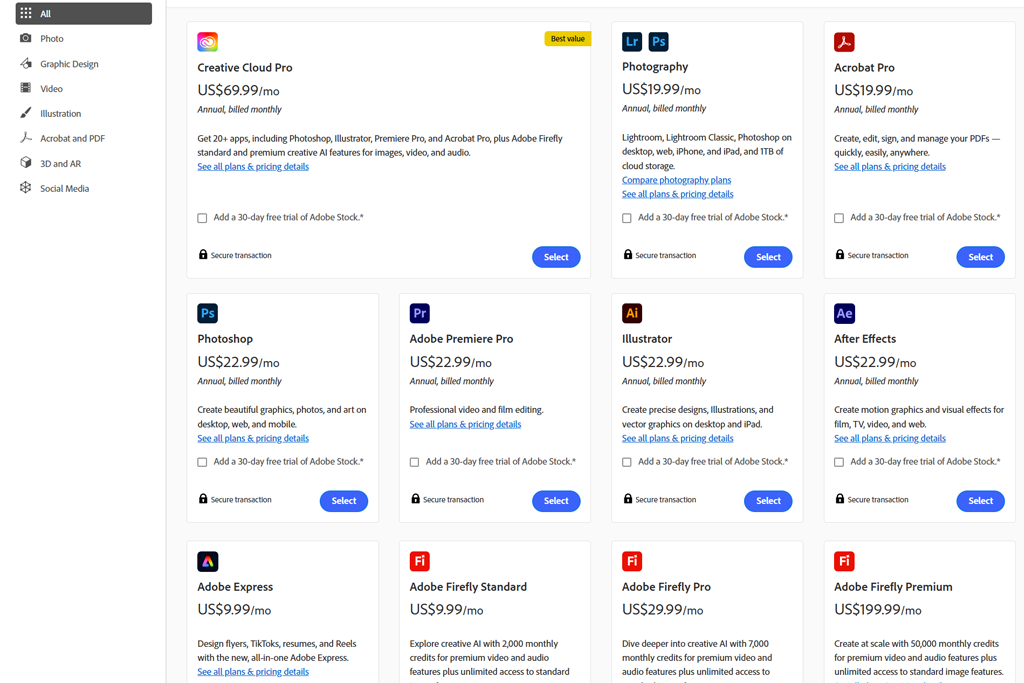
Task: Switch to the Photo category
Action: pyautogui.click(x=52, y=39)
